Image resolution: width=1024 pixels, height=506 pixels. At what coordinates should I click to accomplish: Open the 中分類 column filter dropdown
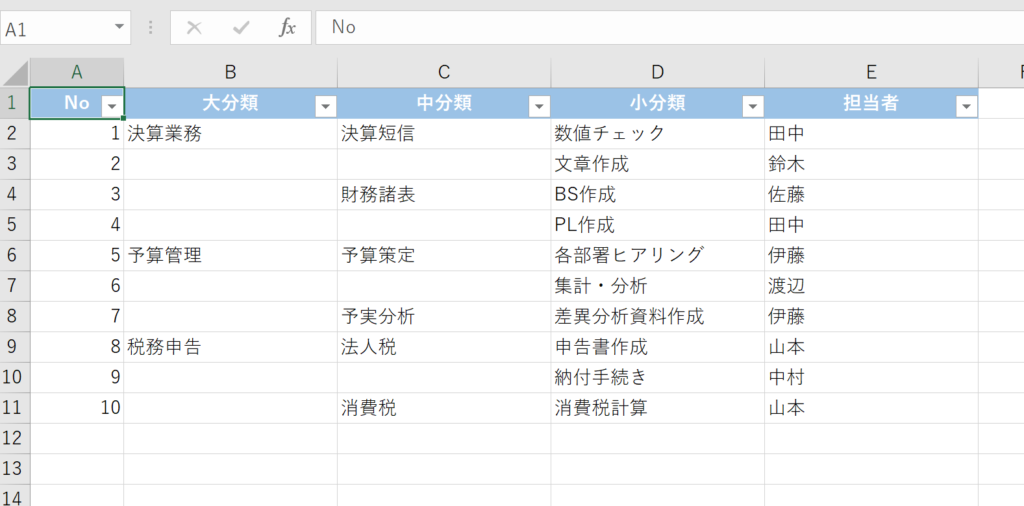coord(539,106)
